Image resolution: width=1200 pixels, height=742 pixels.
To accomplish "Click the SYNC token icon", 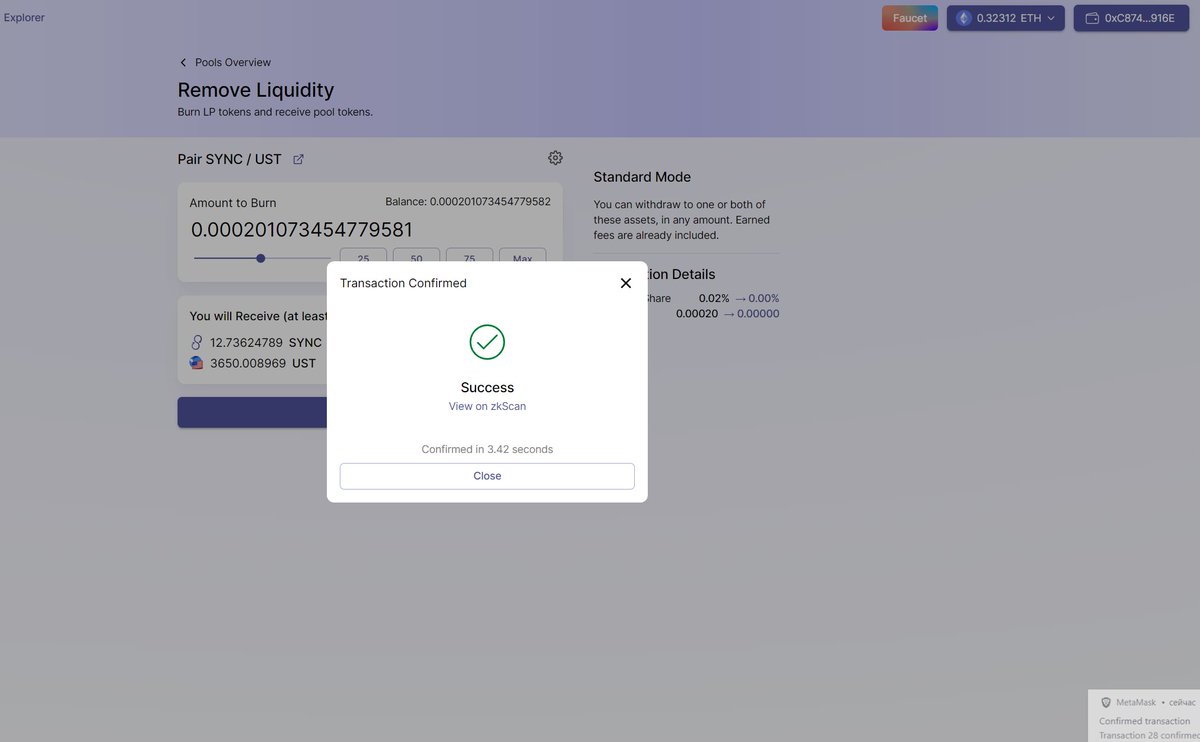I will (x=196, y=342).
